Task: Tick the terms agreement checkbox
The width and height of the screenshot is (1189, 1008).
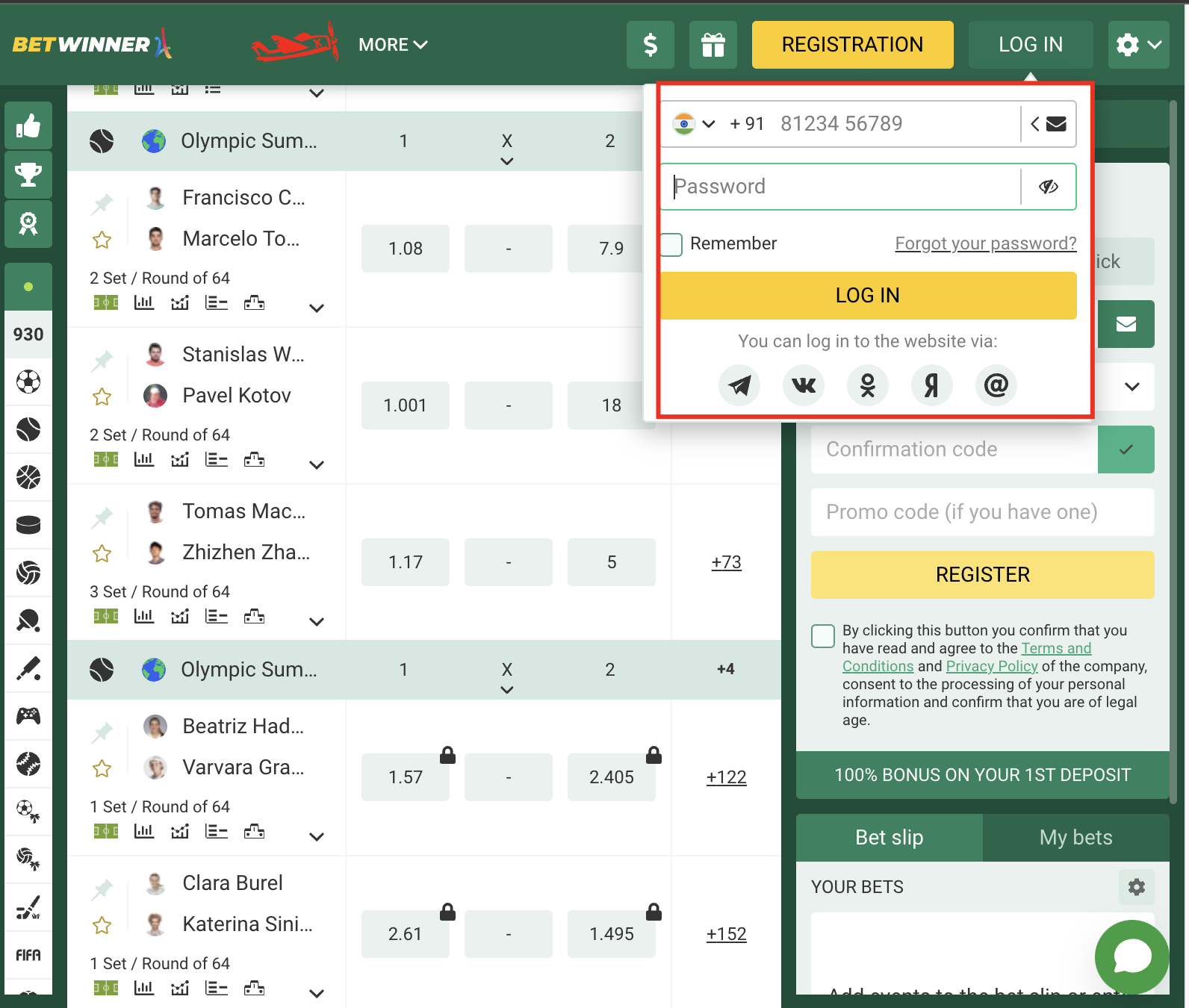Action: coord(823,636)
